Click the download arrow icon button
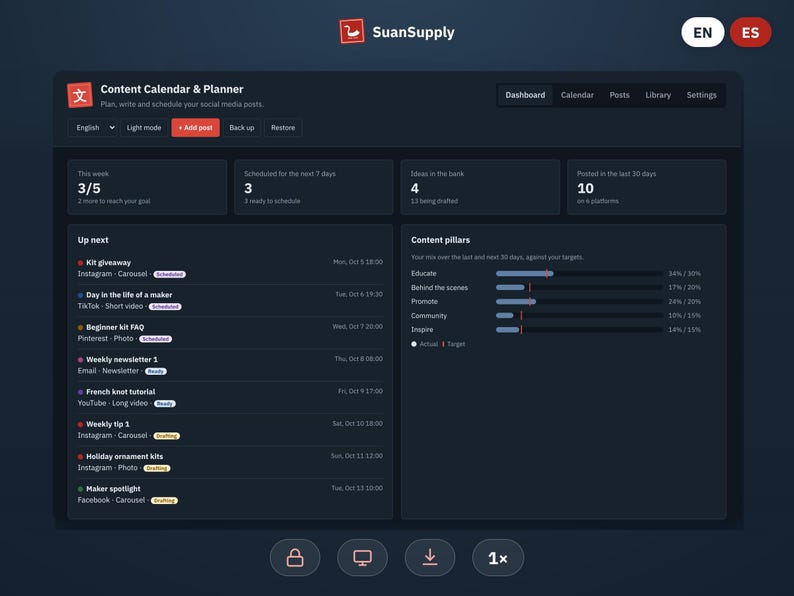Viewport: 794px width, 596px height. click(430, 558)
